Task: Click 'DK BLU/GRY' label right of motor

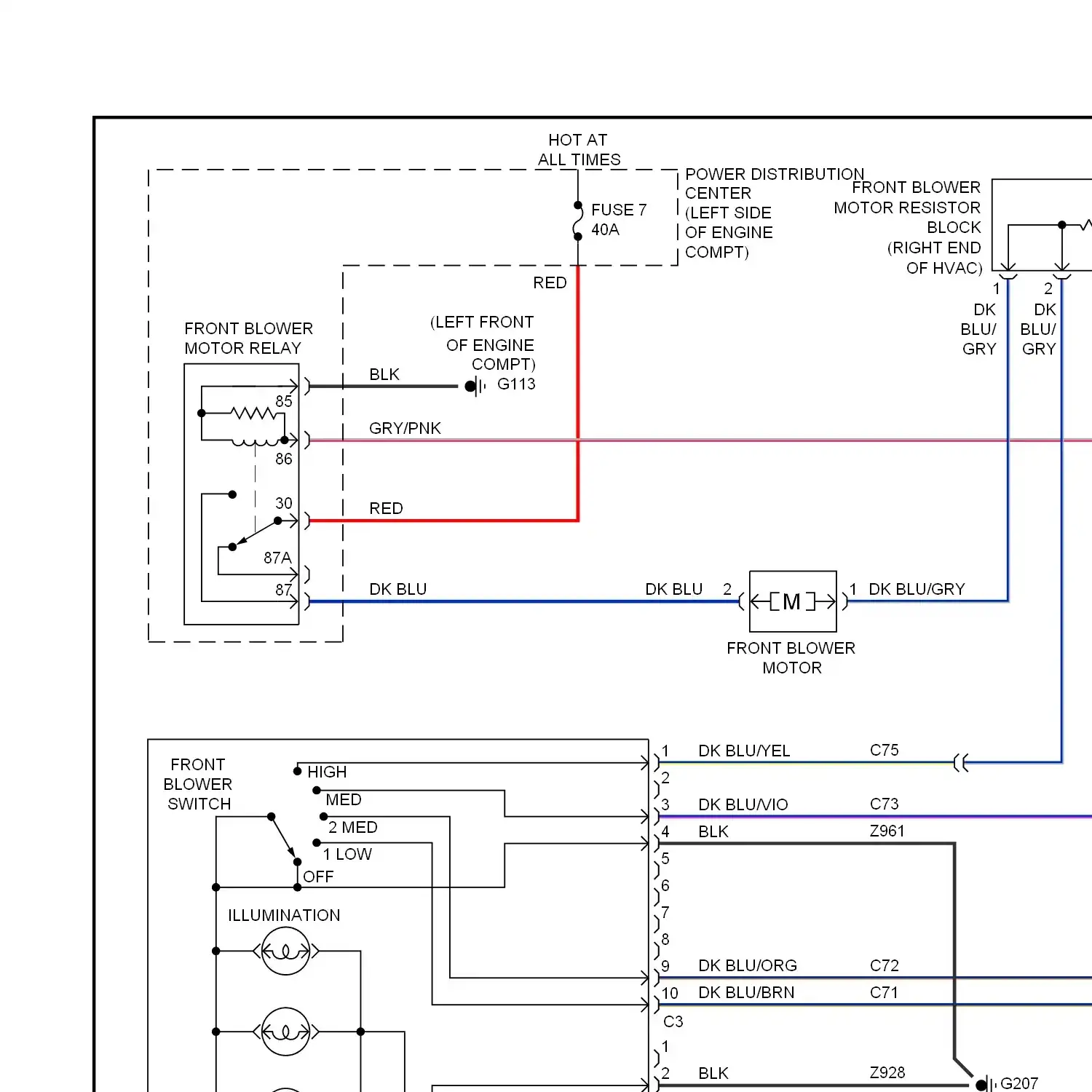Action: [917, 589]
